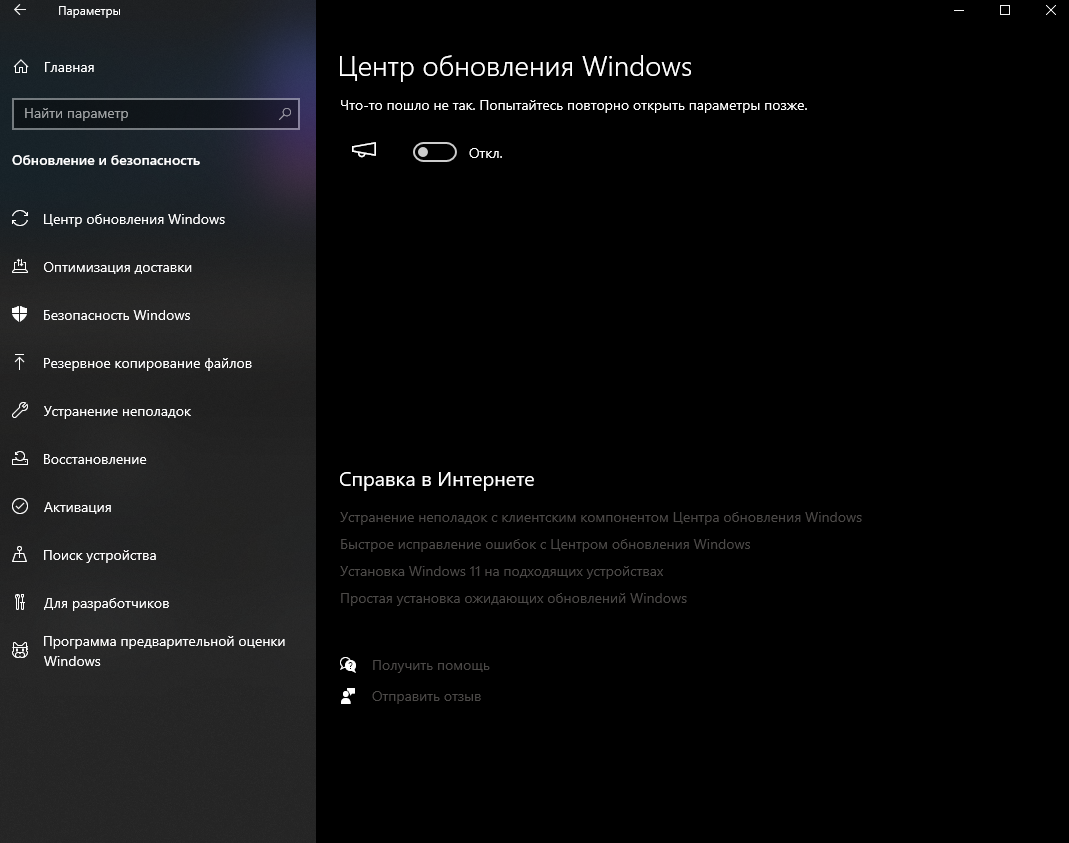
Task: Click the Получить помощь chat icon
Action: [x=348, y=665]
